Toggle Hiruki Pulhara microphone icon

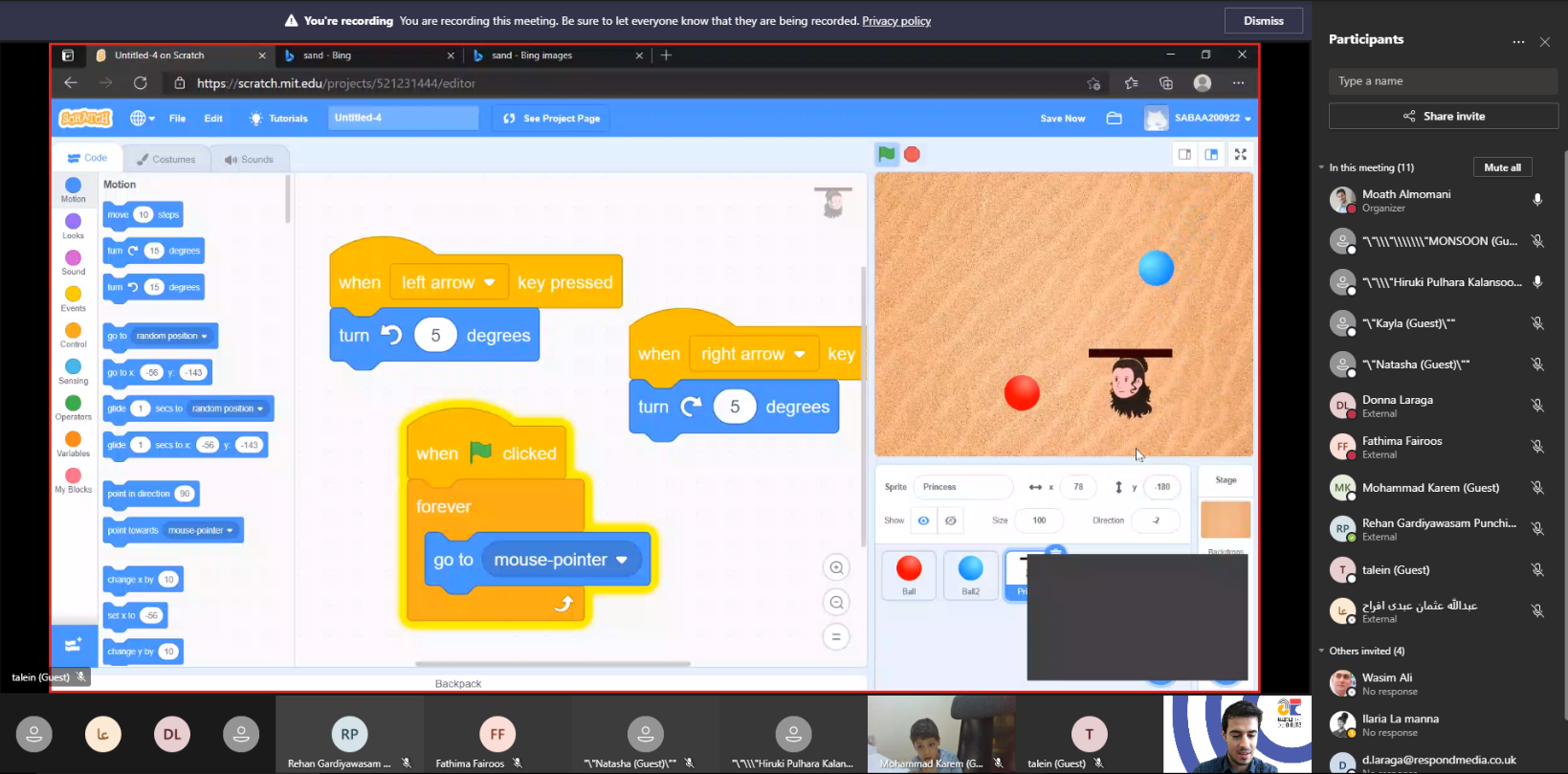(x=1537, y=282)
